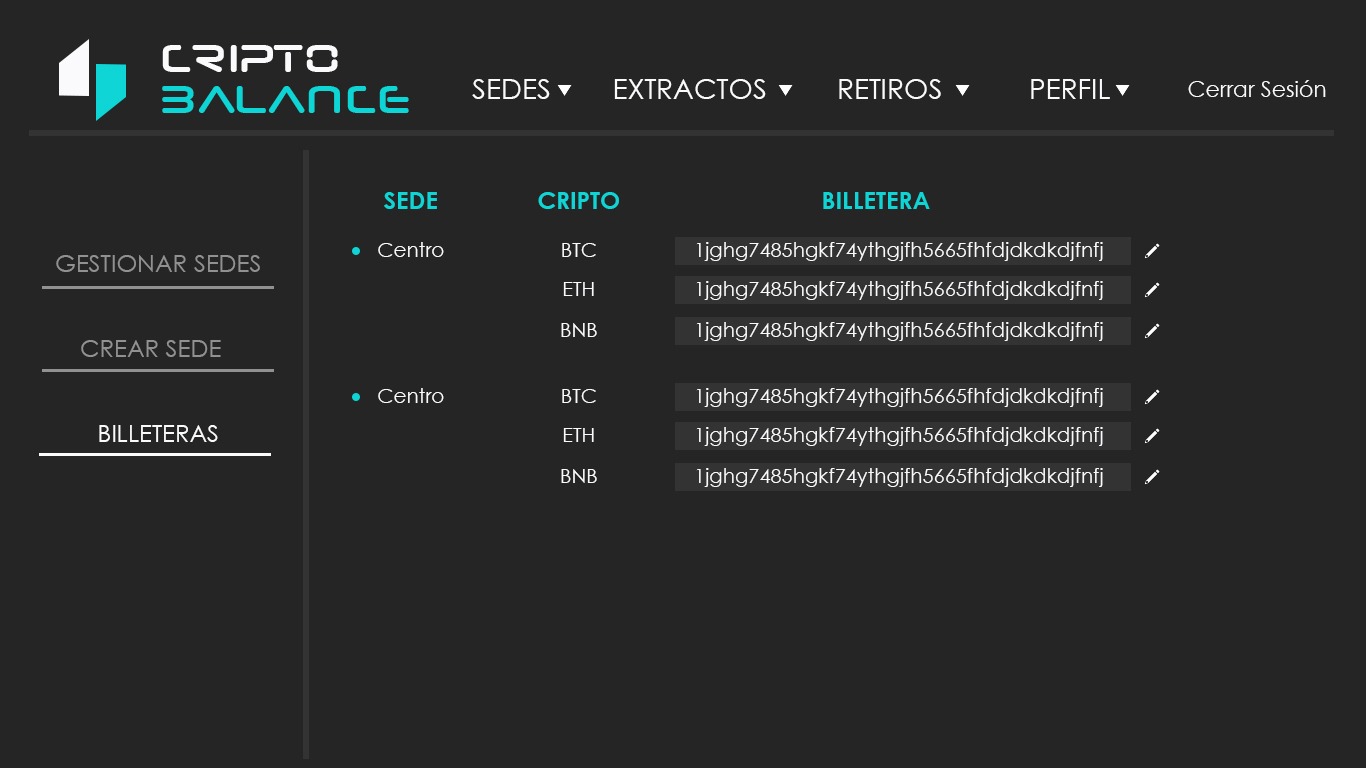Select the first Centro bullet point

(356, 251)
